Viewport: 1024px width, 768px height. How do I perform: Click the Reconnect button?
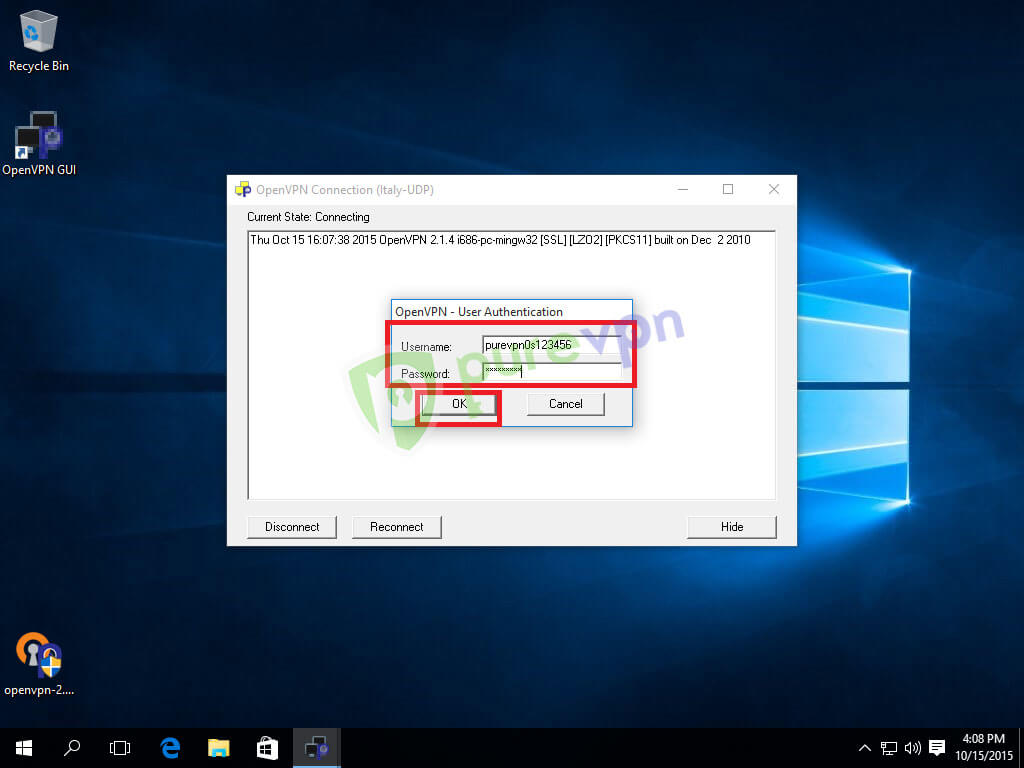[396, 527]
